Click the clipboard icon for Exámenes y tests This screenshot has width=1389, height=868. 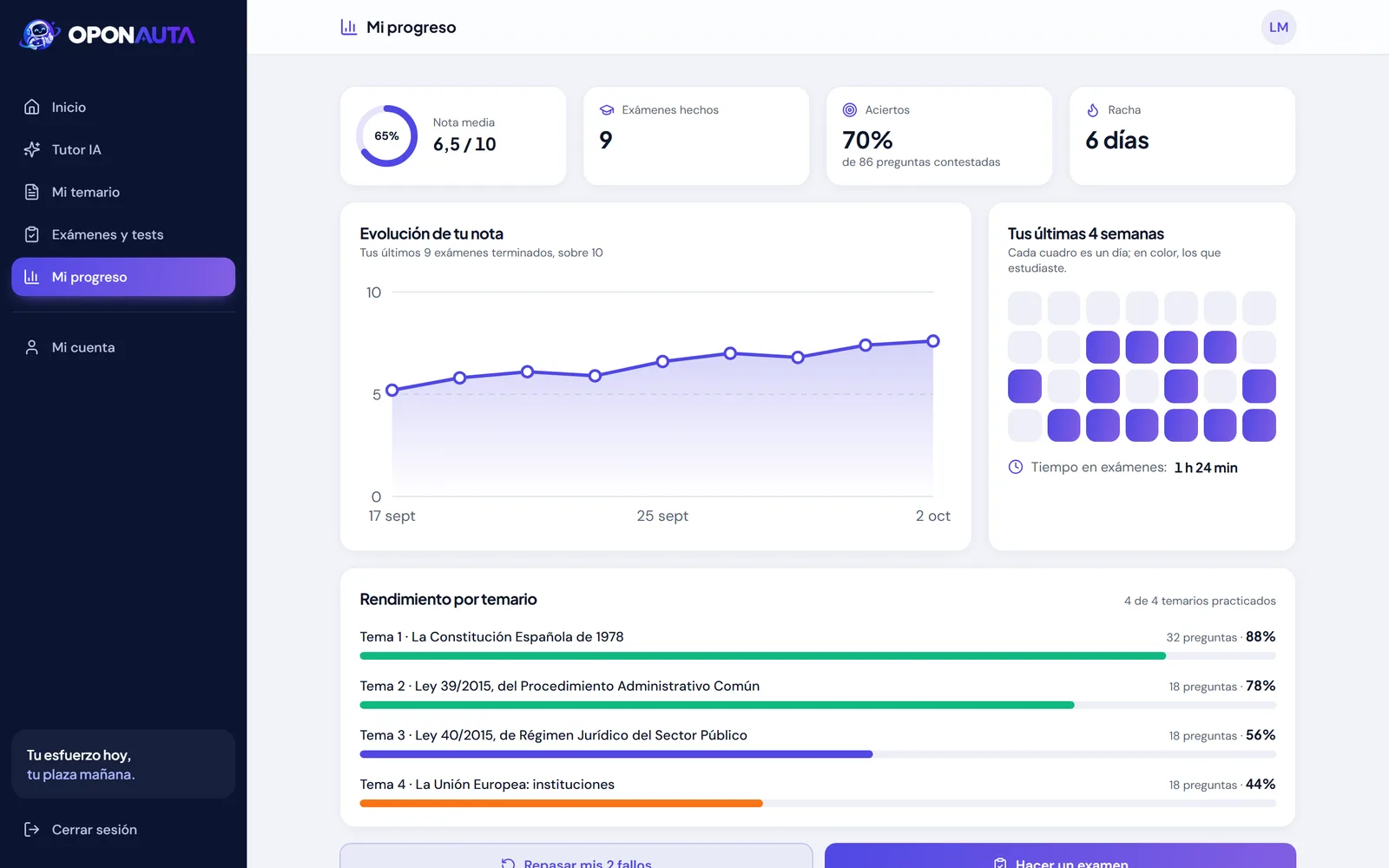pyautogui.click(x=32, y=234)
